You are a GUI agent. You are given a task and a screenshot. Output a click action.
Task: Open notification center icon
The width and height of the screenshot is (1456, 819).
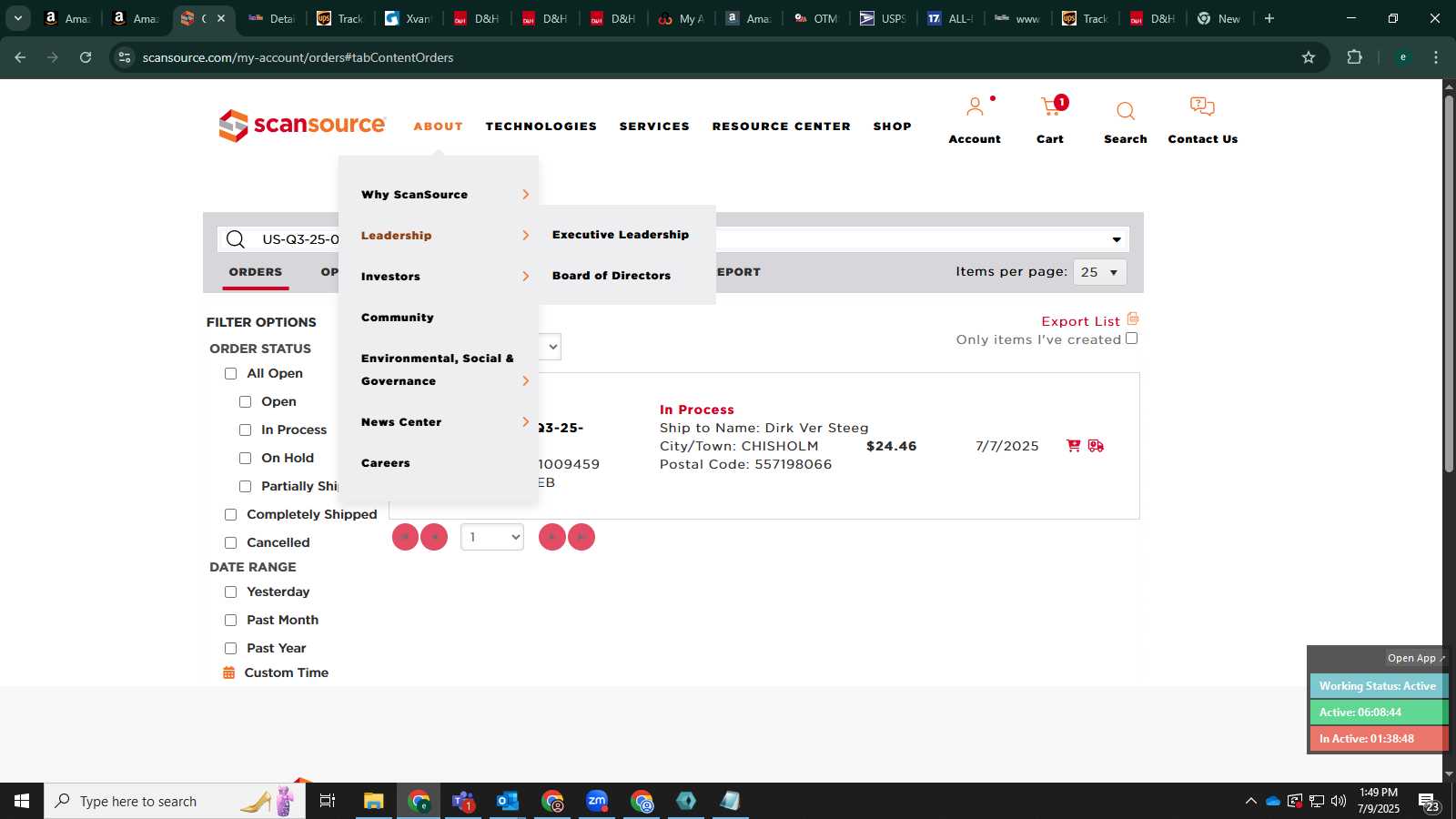point(1429,802)
